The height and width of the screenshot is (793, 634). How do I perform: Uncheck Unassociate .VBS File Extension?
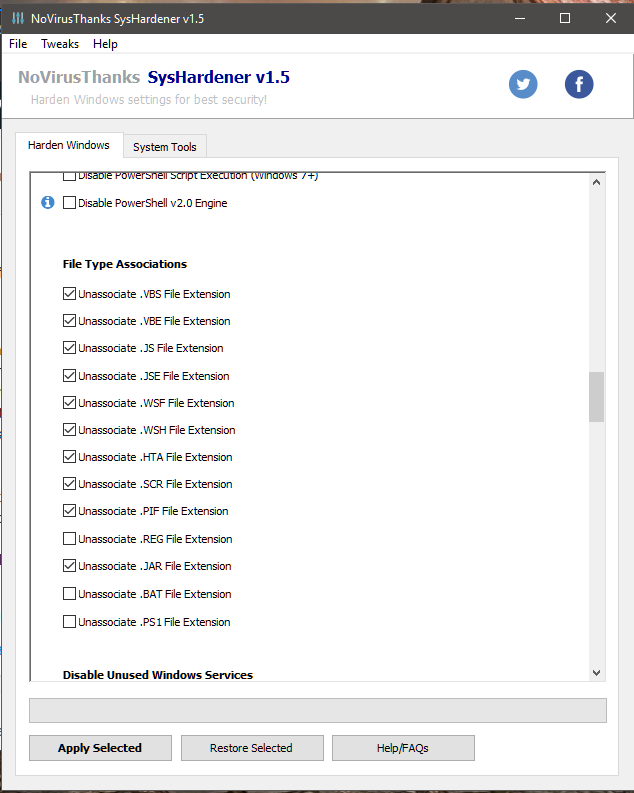[69, 294]
